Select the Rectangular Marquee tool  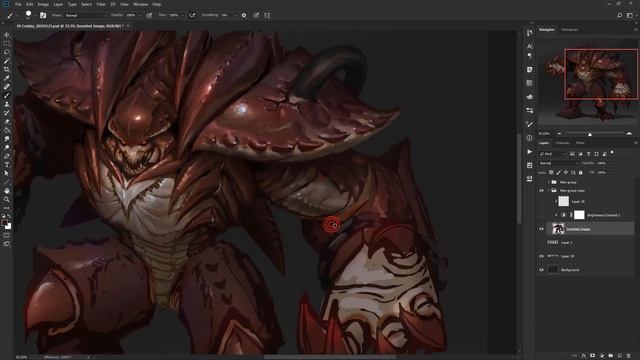[x=7, y=44]
